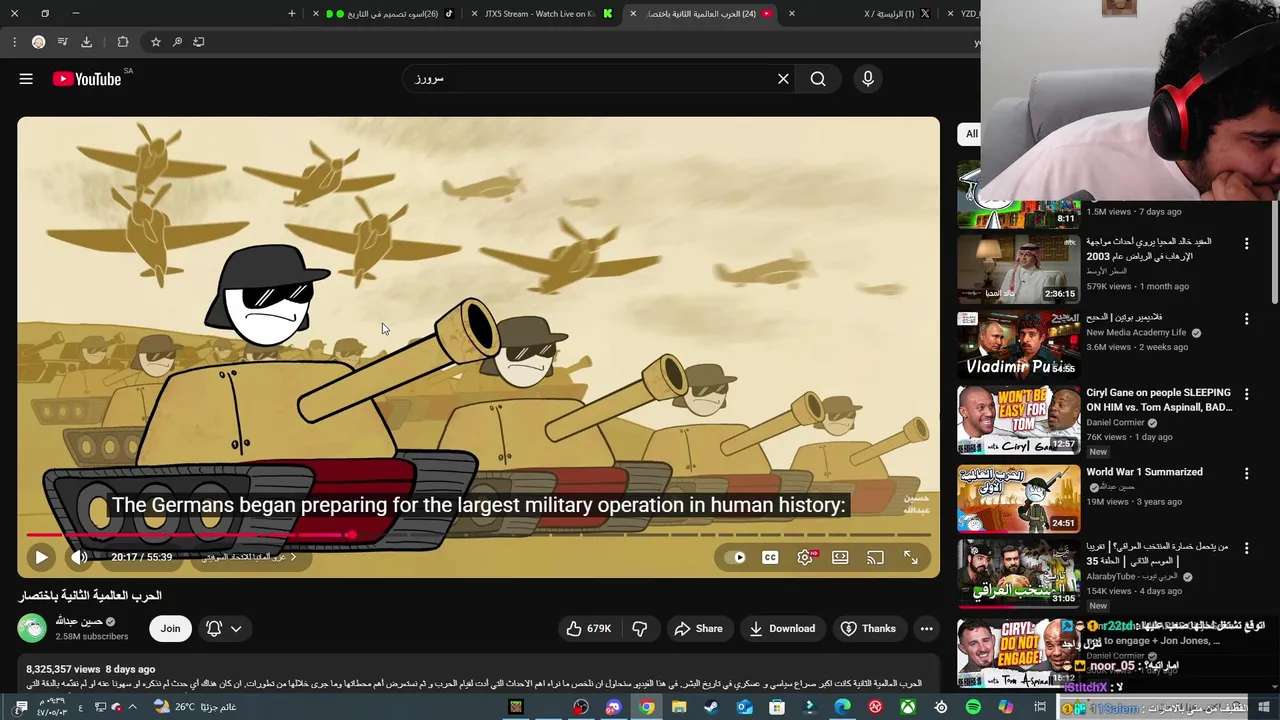The height and width of the screenshot is (720, 1280).
Task: Mute the video volume speaker icon
Action: tap(79, 557)
